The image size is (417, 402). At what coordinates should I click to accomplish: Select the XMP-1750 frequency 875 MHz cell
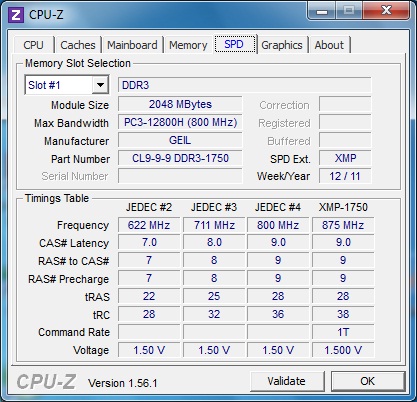tap(343, 225)
